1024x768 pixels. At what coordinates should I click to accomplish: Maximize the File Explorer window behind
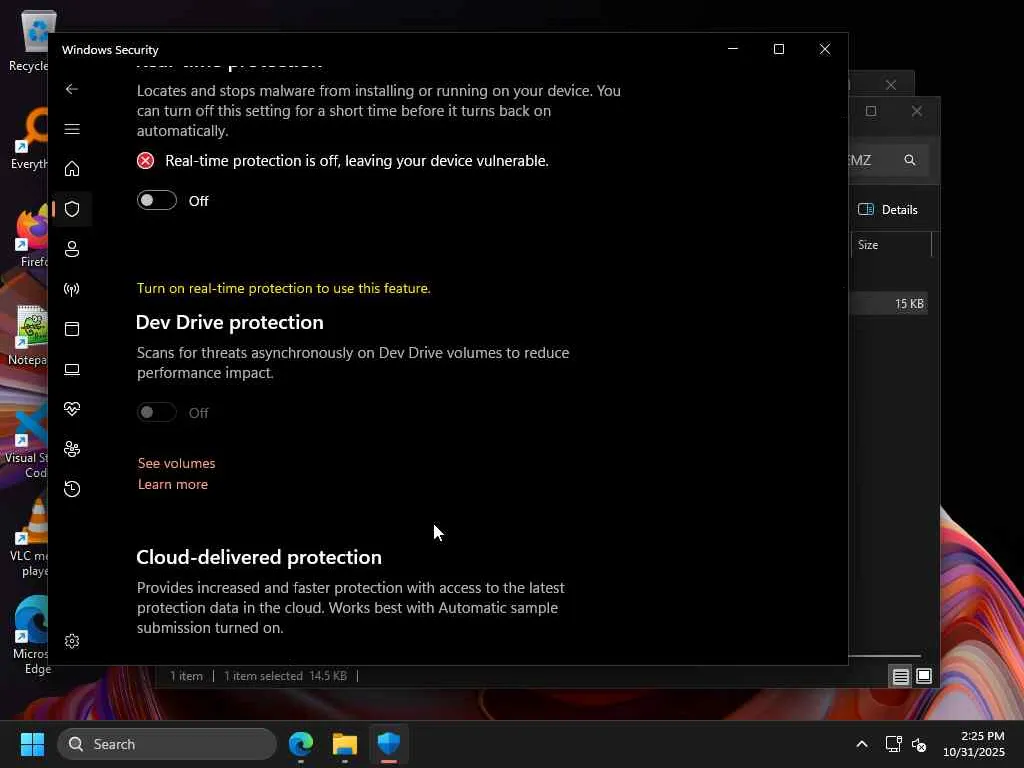point(871,111)
